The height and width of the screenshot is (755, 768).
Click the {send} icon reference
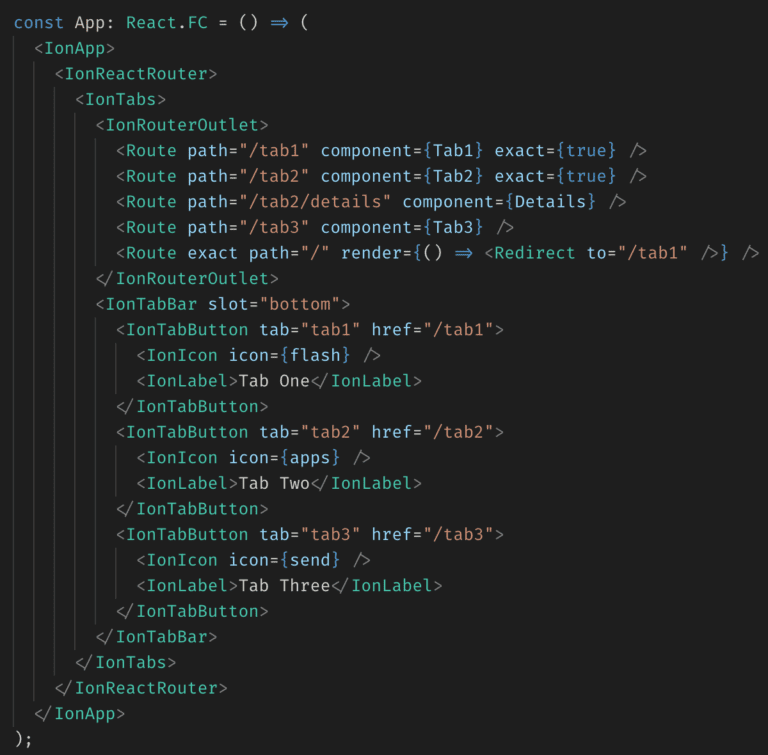click(310, 560)
